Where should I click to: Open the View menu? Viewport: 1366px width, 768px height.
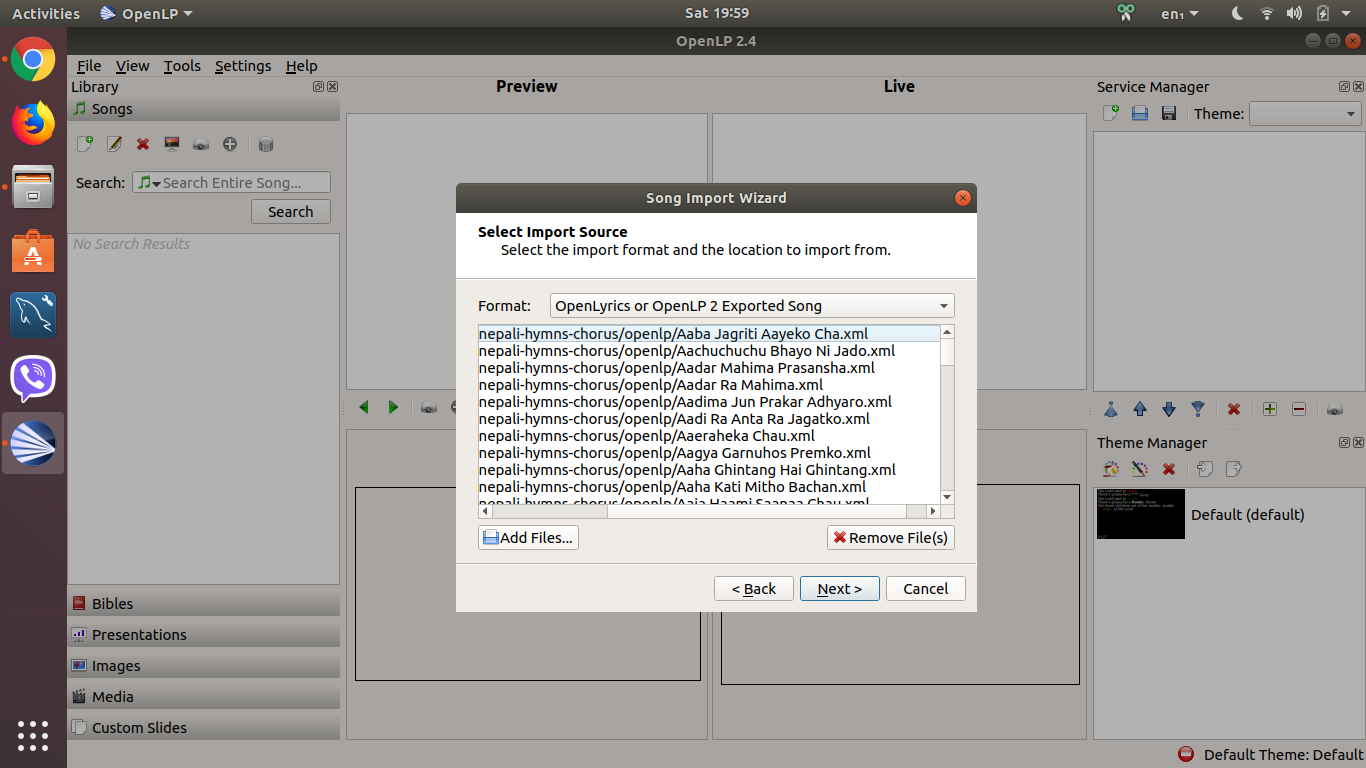pos(132,65)
